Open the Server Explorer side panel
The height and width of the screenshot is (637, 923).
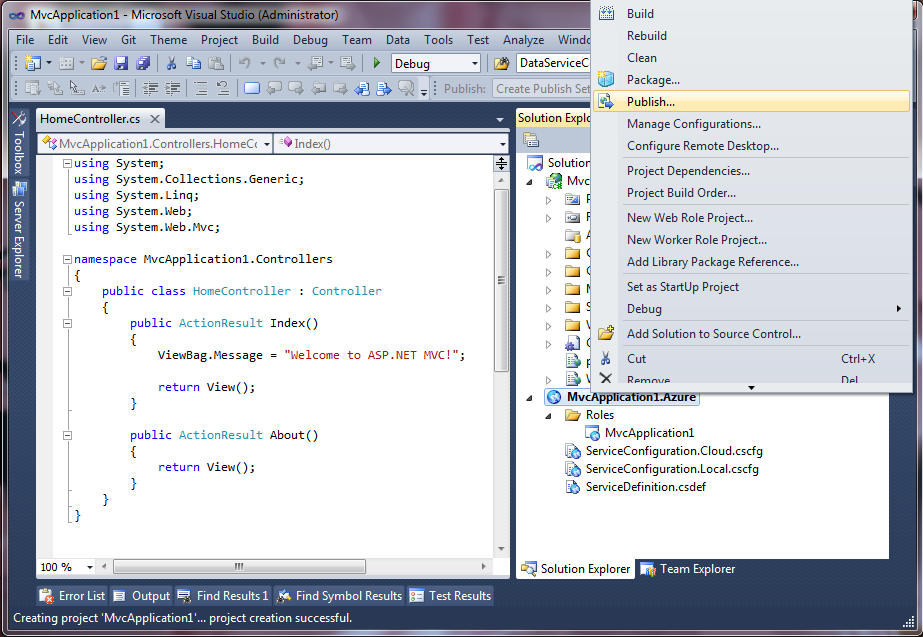[19, 230]
